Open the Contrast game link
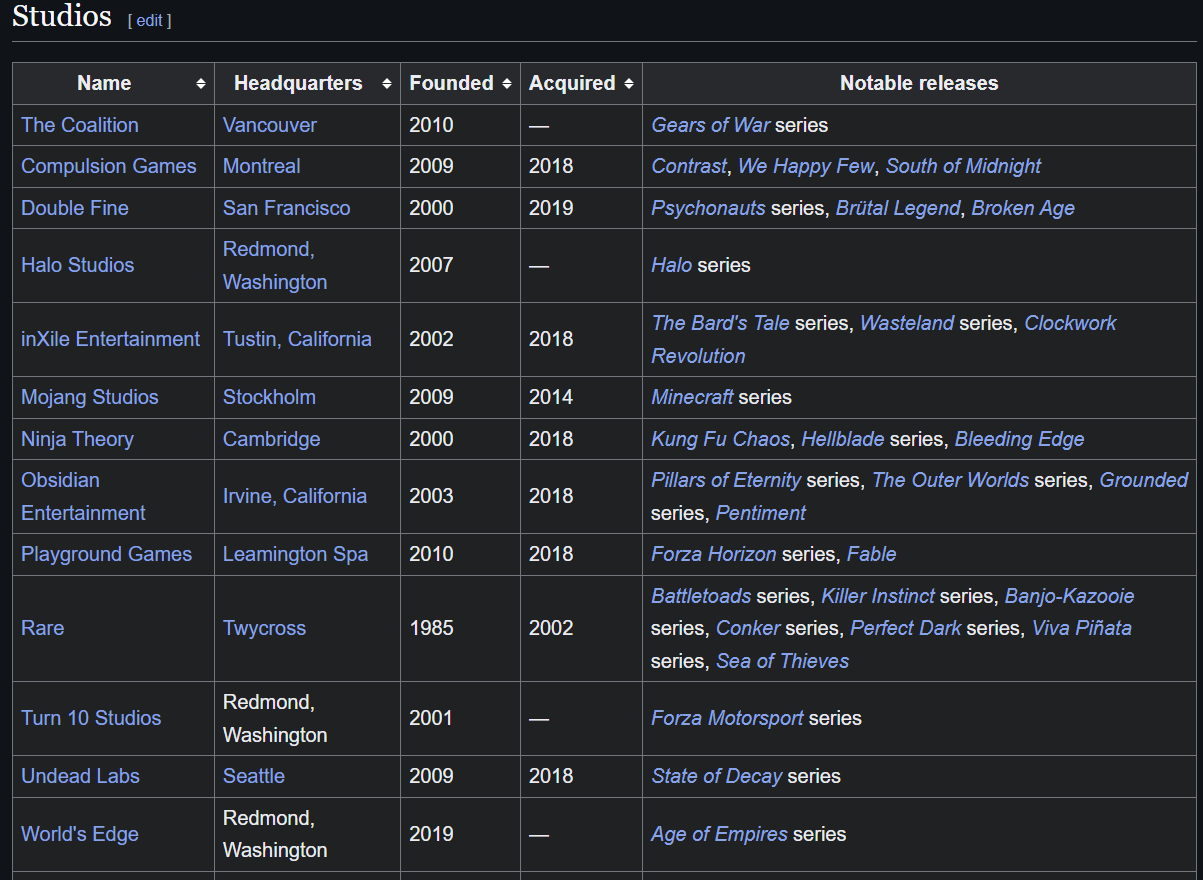This screenshot has width=1203, height=880. click(x=690, y=166)
